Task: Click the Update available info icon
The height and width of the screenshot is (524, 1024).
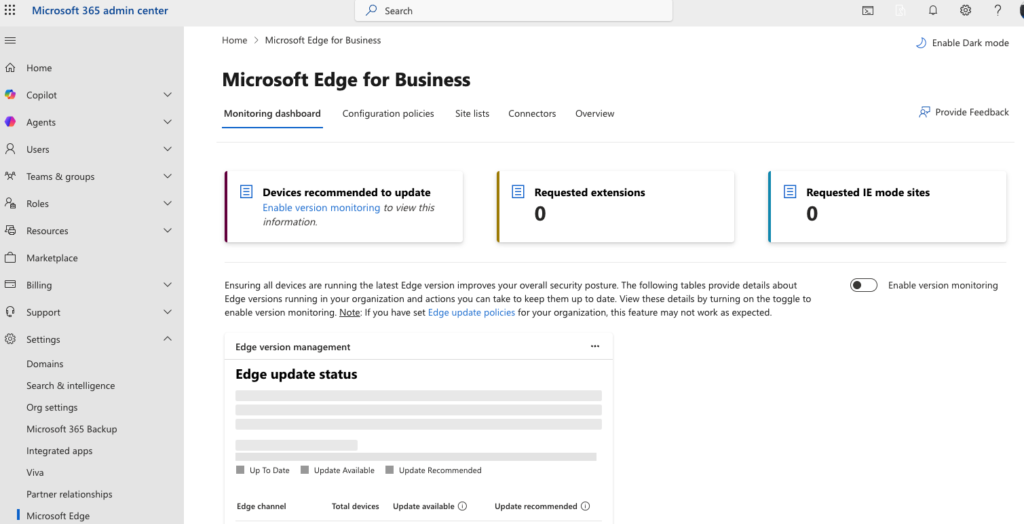Action: tap(462, 506)
